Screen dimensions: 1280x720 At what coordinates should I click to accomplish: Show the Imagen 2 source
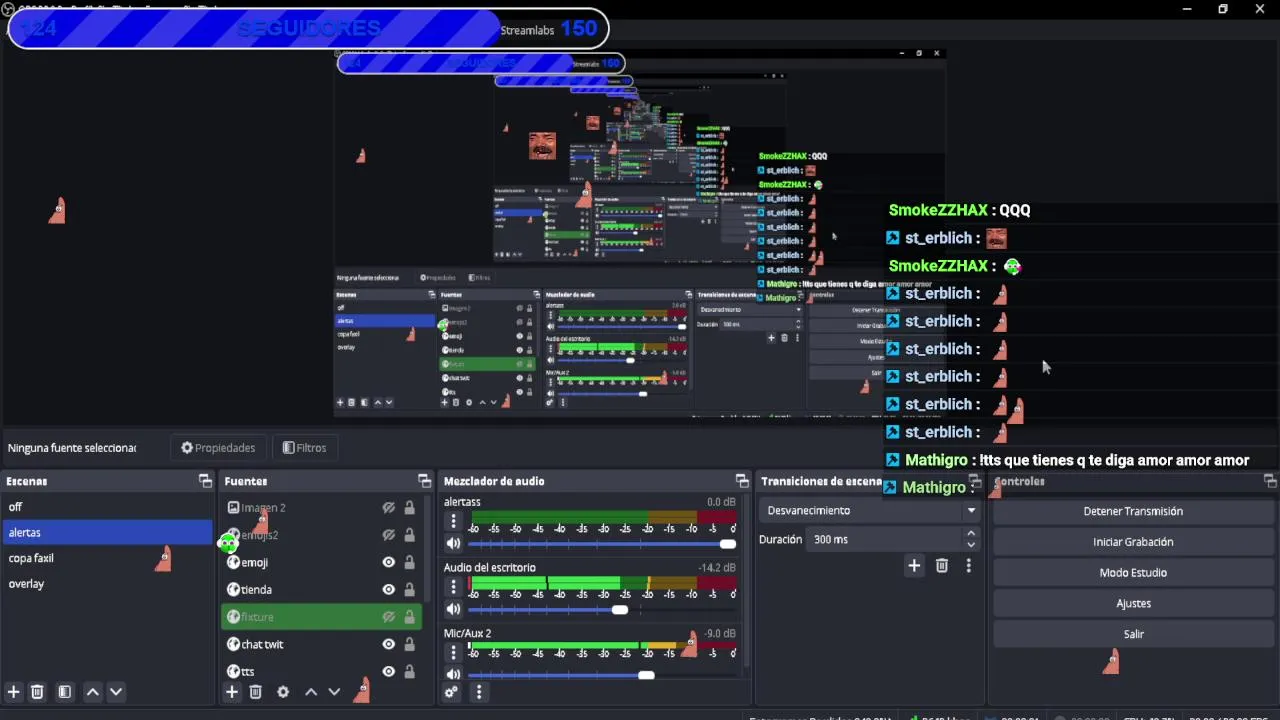[389, 508]
